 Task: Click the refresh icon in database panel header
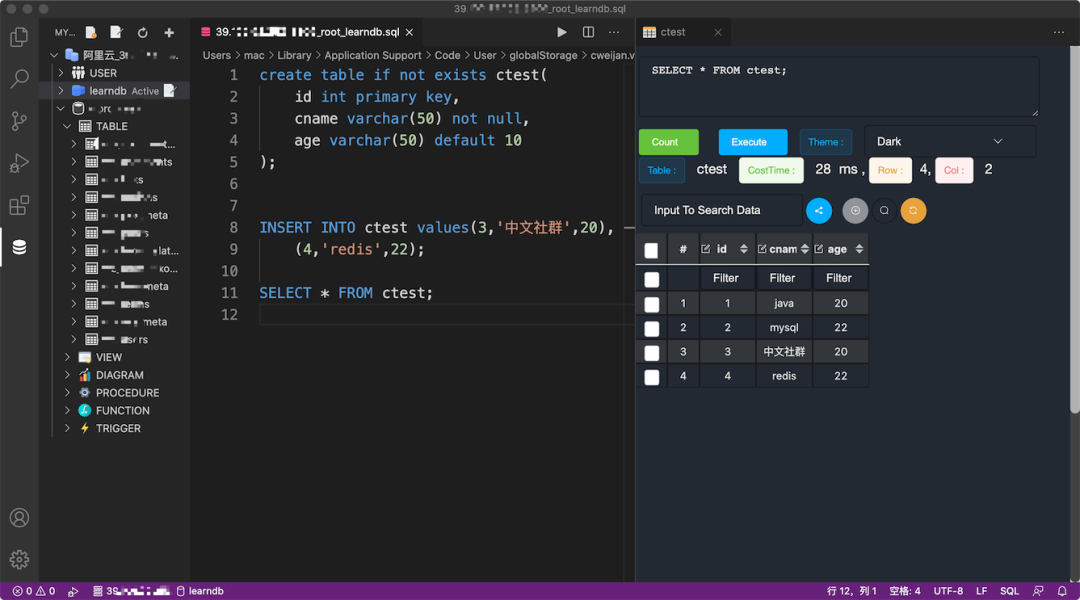coord(142,33)
